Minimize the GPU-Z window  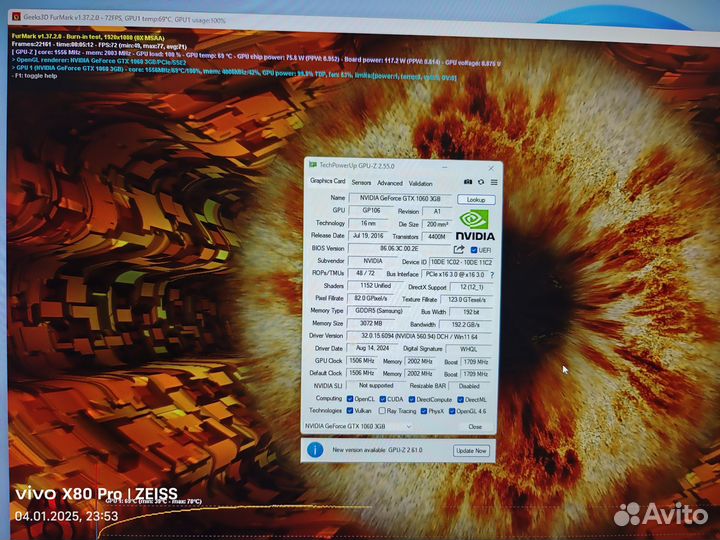[x=444, y=167]
